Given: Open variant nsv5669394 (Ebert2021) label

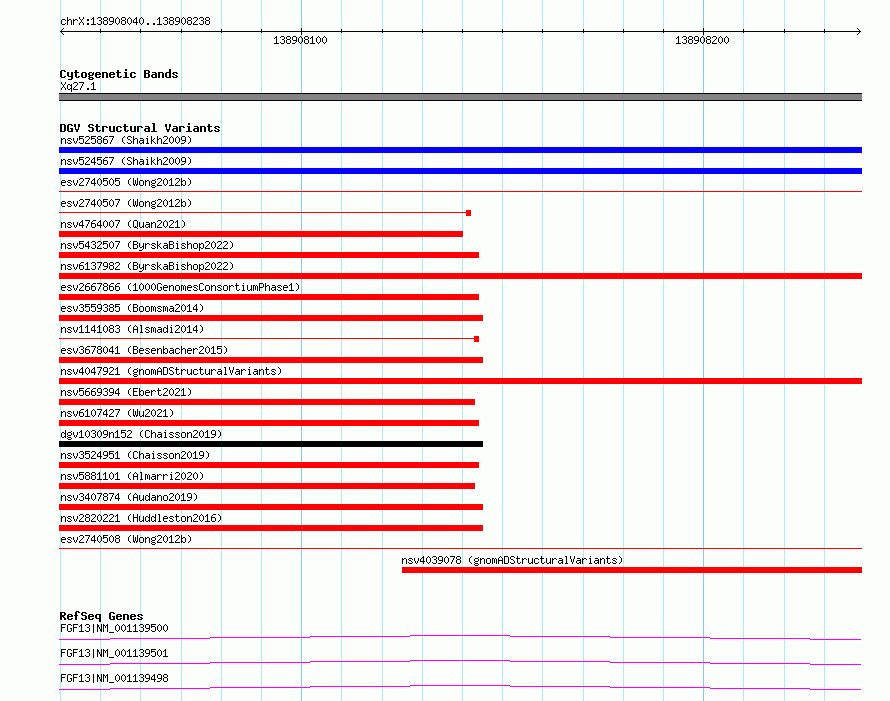Looking at the screenshot, I should pos(126,392).
